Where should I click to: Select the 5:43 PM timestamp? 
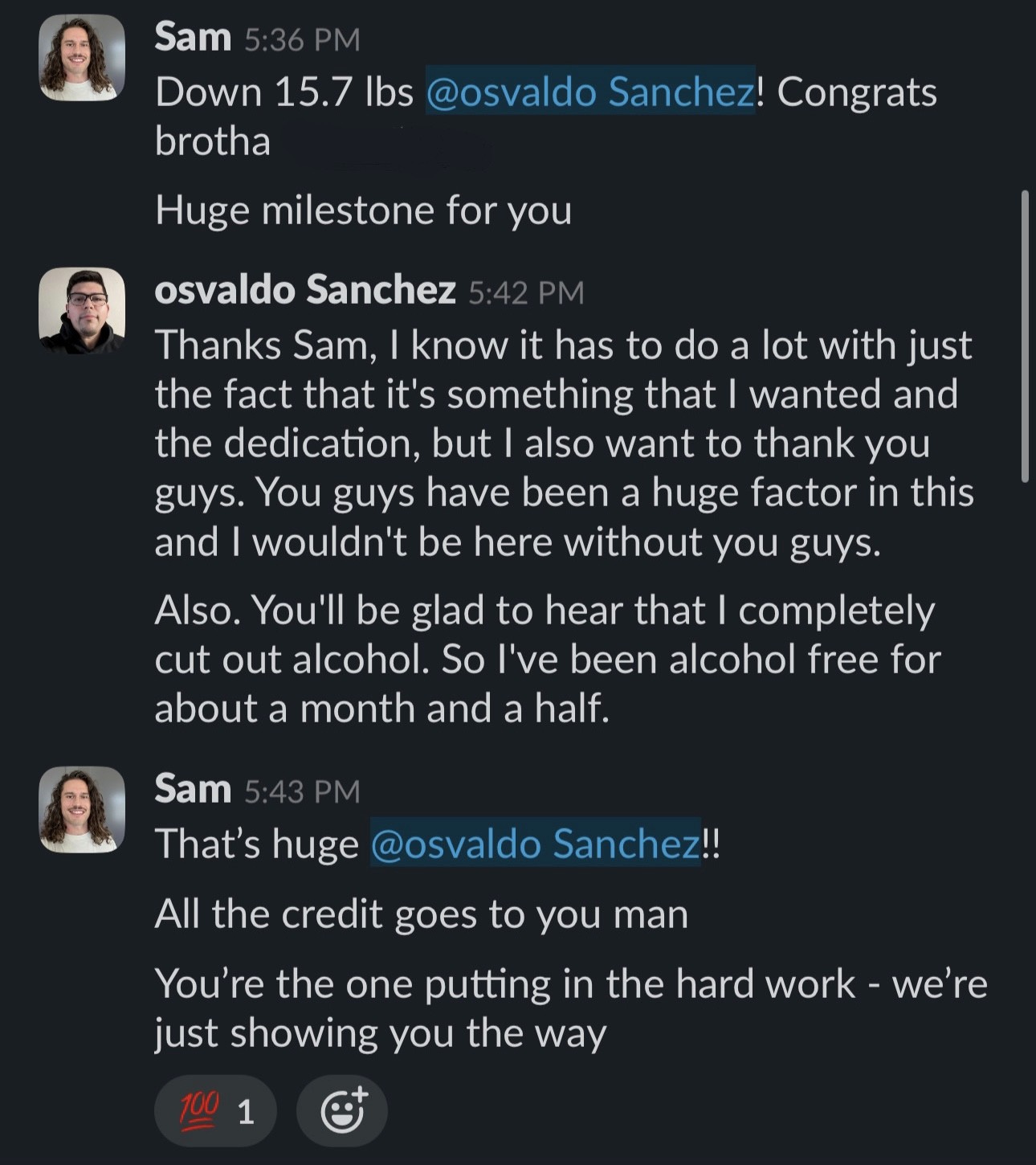coord(302,792)
